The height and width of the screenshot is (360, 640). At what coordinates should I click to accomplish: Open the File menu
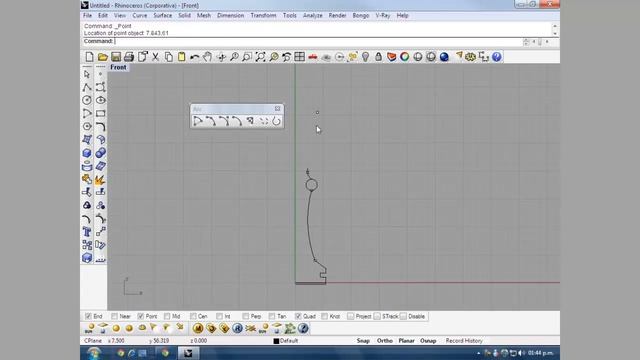point(87,16)
